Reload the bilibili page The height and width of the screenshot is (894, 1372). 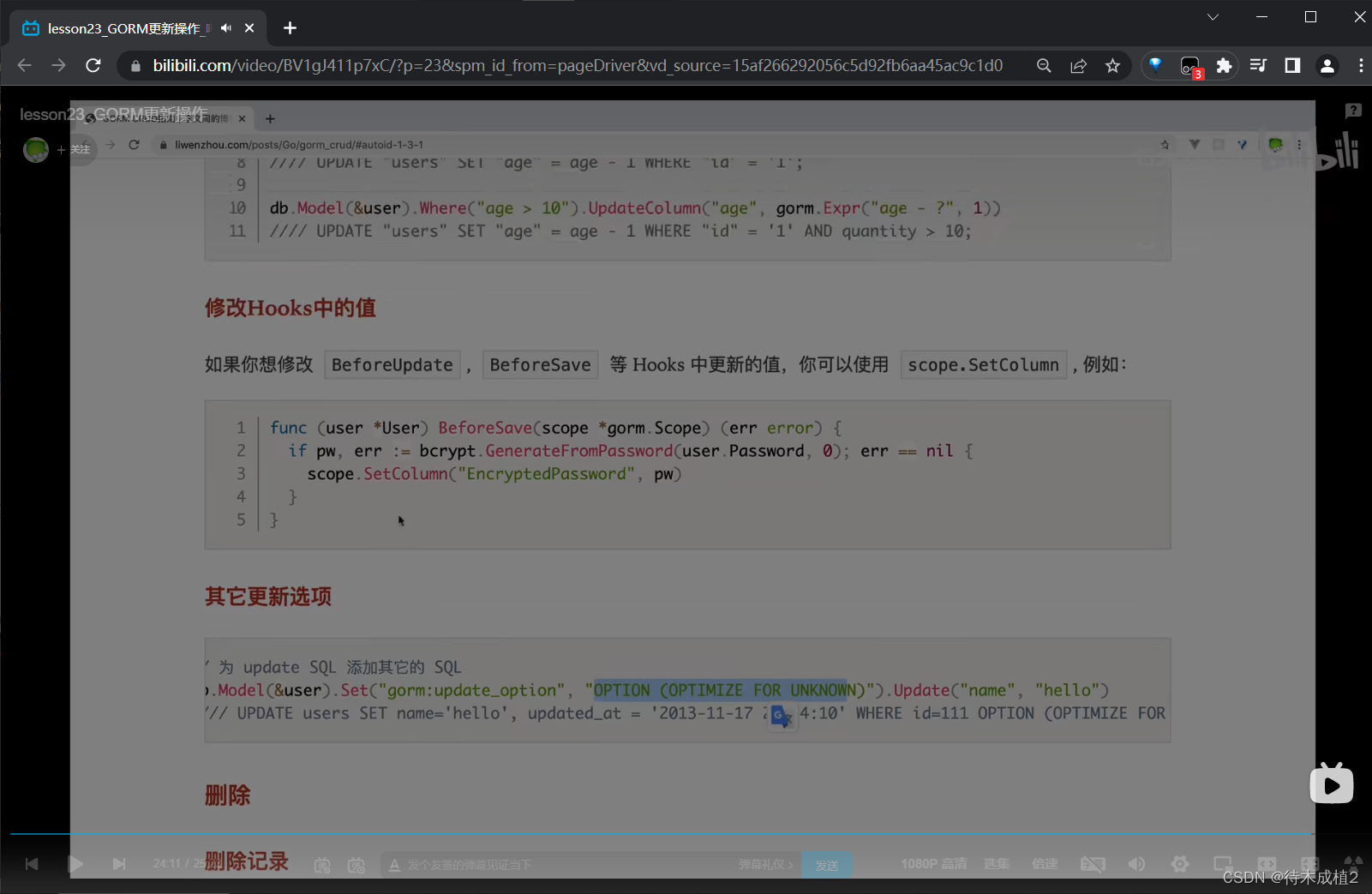click(93, 66)
